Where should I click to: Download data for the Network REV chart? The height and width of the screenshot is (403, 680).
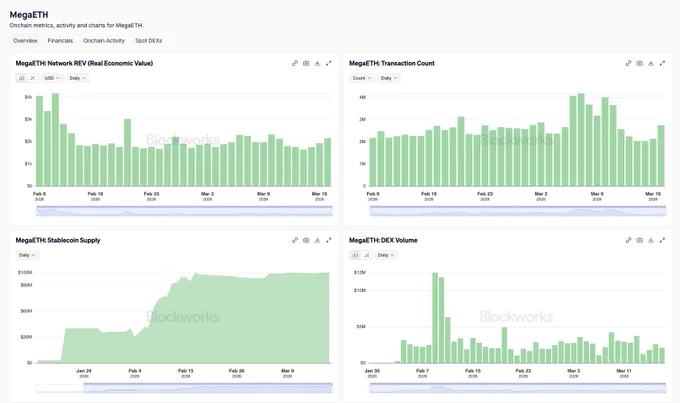coord(317,63)
